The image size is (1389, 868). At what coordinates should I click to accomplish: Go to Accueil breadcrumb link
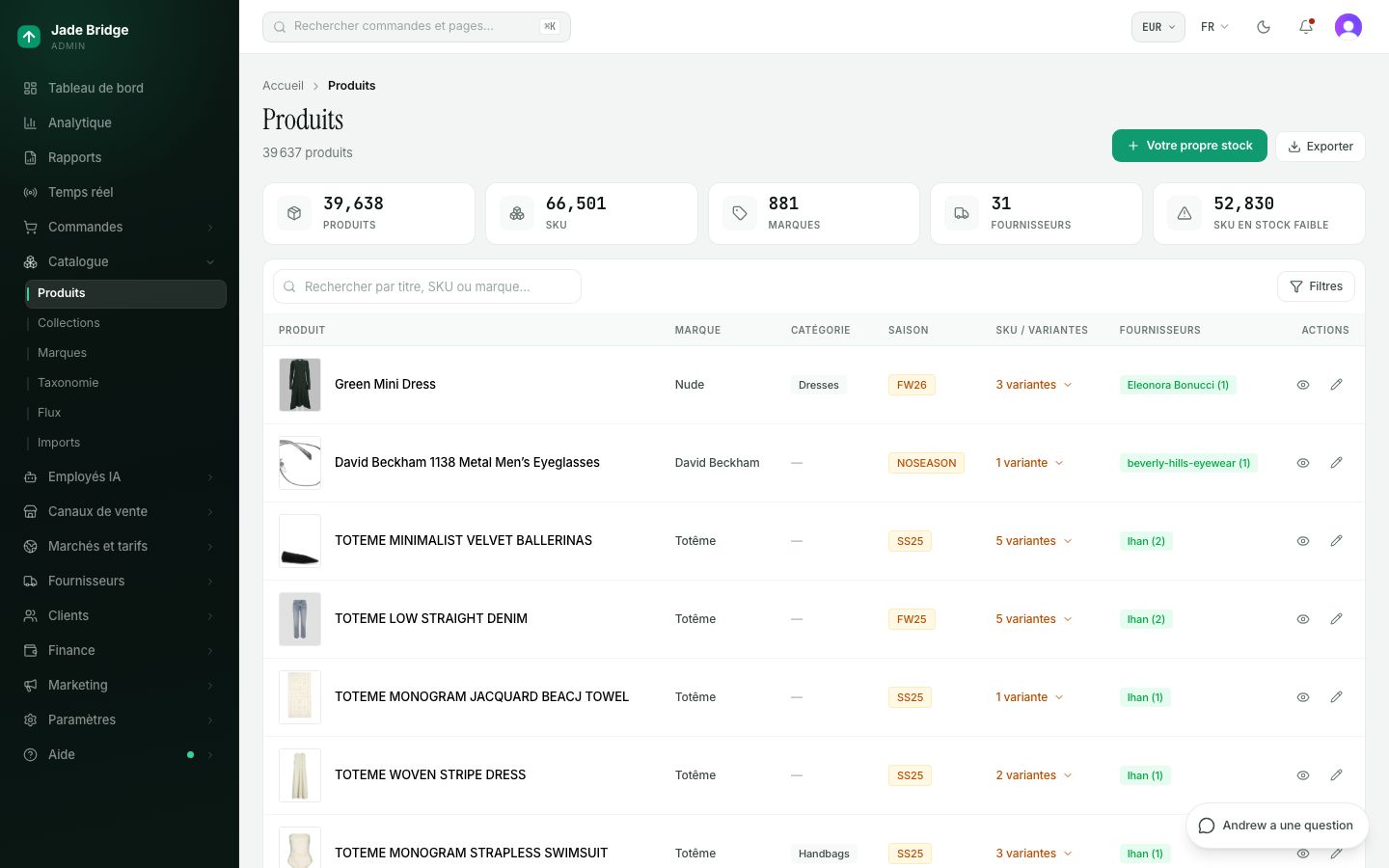[283, 86]
